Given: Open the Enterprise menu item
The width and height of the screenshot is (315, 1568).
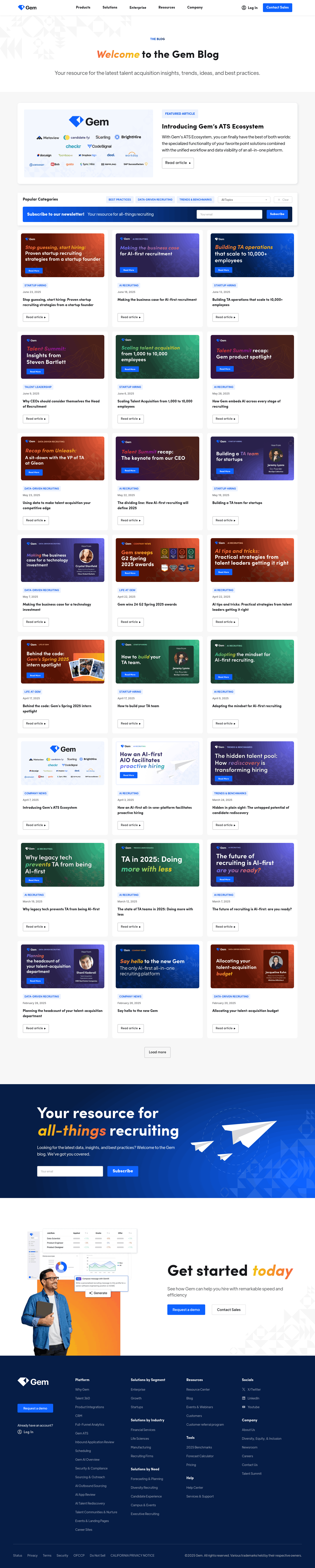Looking at the screenshot, I should pos(138,7).
